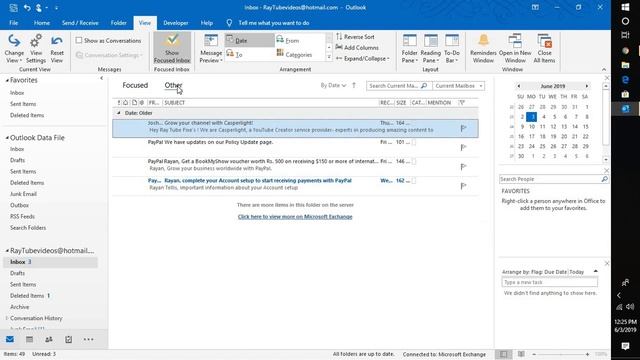Viewport: 640px width, 360px height.
Task: Show more navigation options ellipsis
Action: pos(88,339)
